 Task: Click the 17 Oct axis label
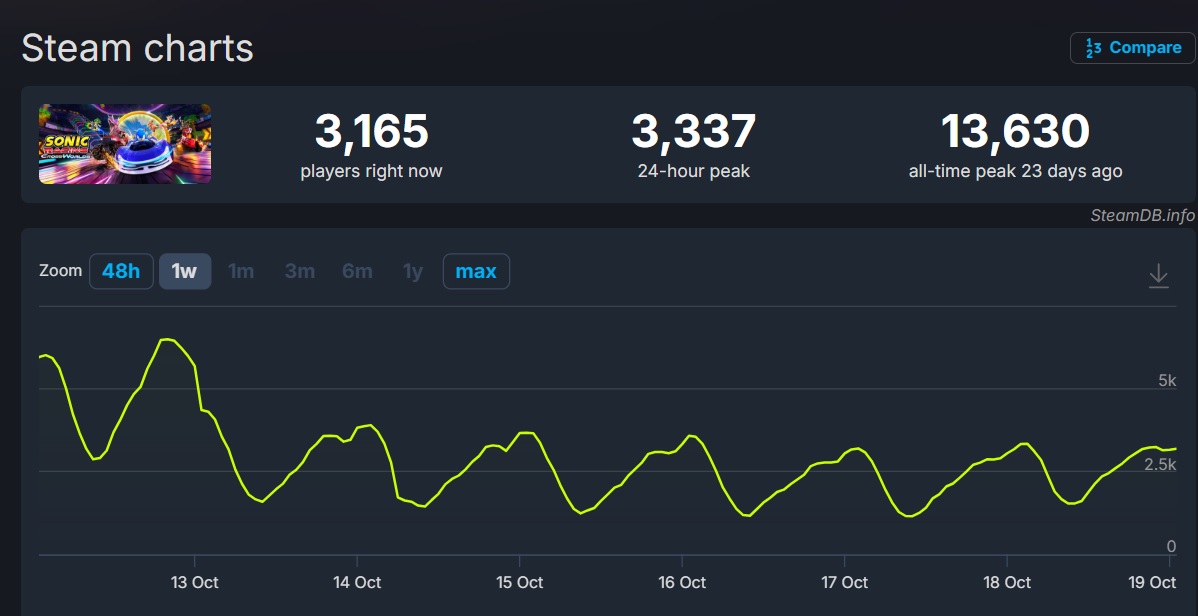844,582
